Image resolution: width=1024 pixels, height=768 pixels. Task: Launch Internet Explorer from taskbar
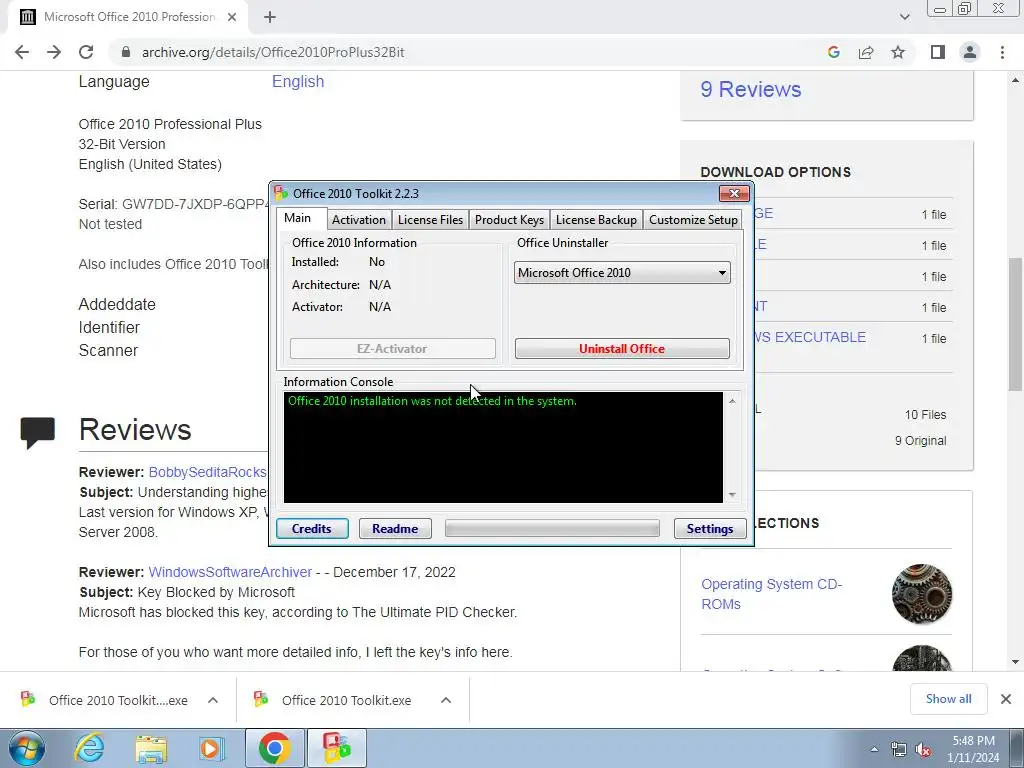pos(89,748)
